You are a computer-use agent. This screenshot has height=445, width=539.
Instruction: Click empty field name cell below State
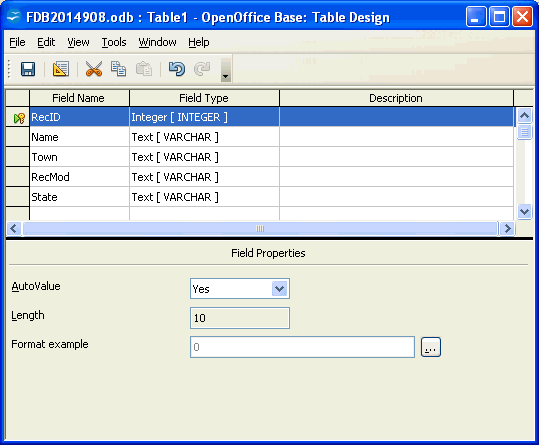click(x=79, y=213)
